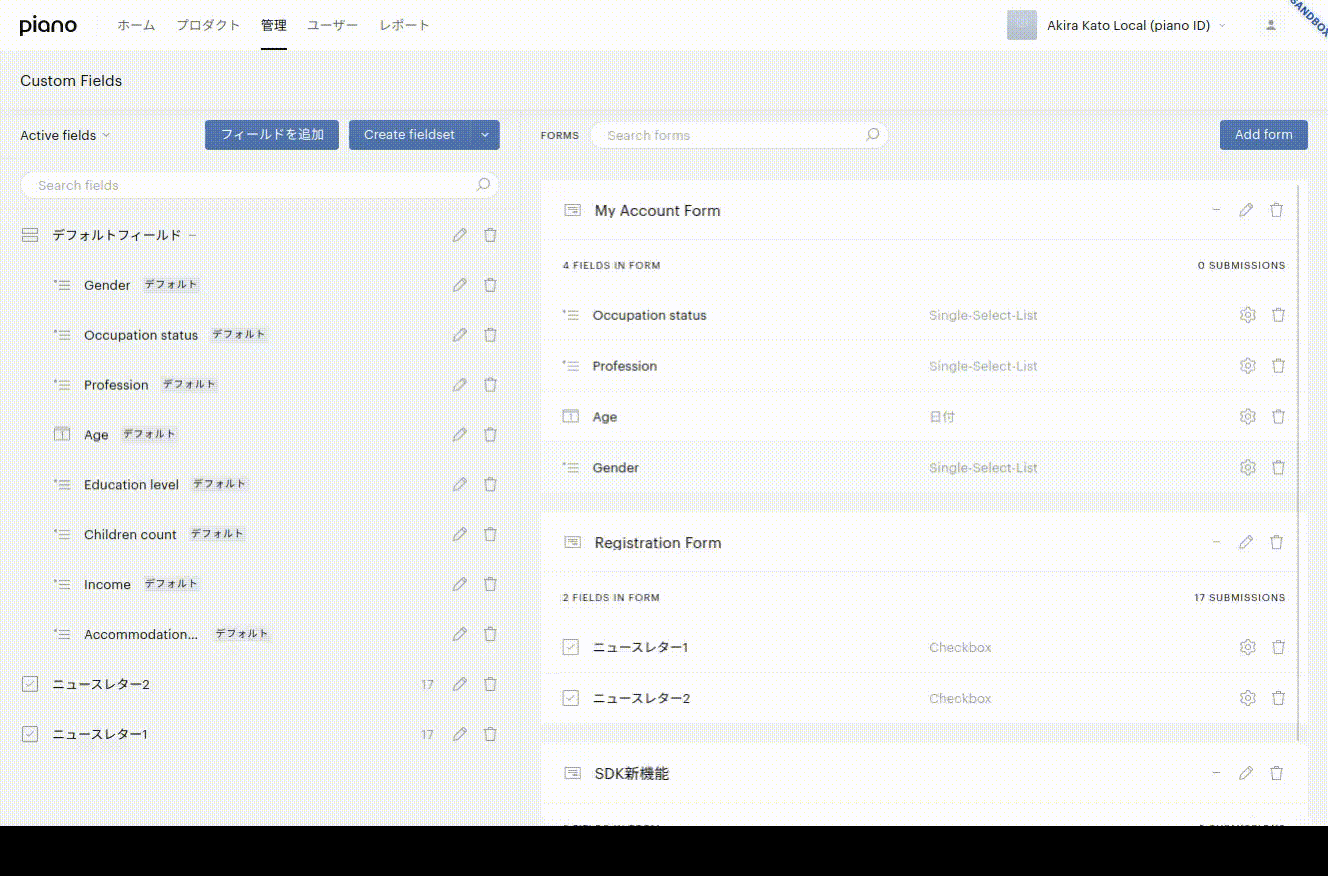Click the Add form button

pos(1263,135)
